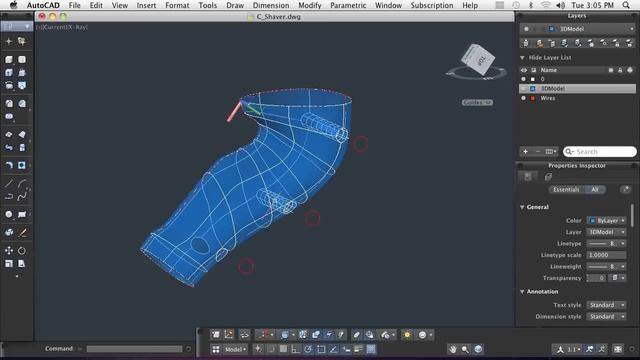Toggle visibility of layer 0
640x360 pixels.
pos(524,79)
